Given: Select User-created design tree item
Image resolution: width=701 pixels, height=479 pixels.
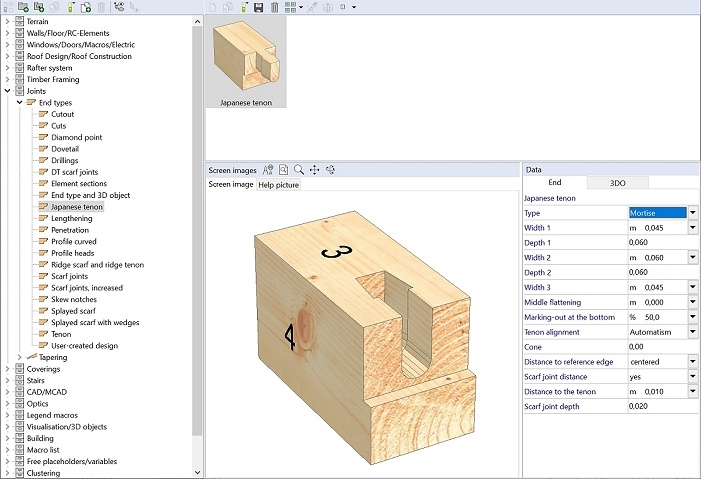Looking at the screenshot, I should [x=84, y=346].
